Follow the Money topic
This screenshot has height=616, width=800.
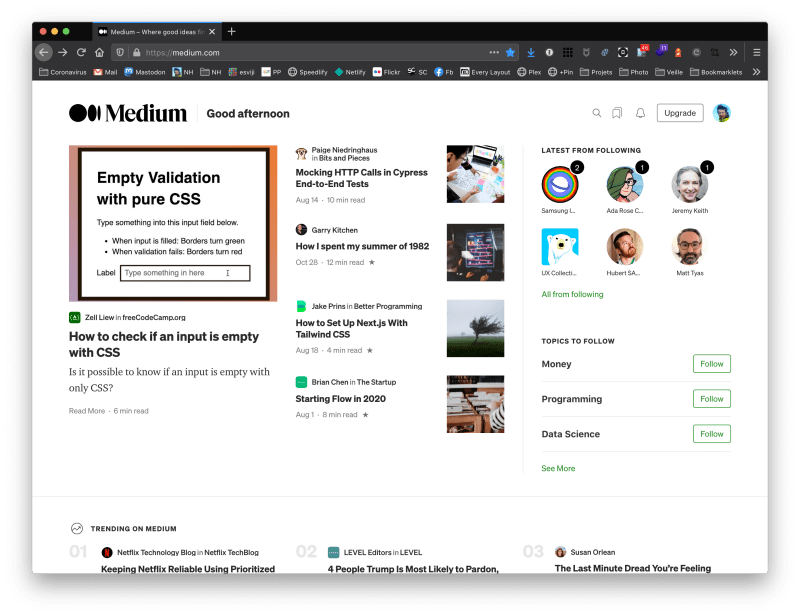[x=712, y=364]
